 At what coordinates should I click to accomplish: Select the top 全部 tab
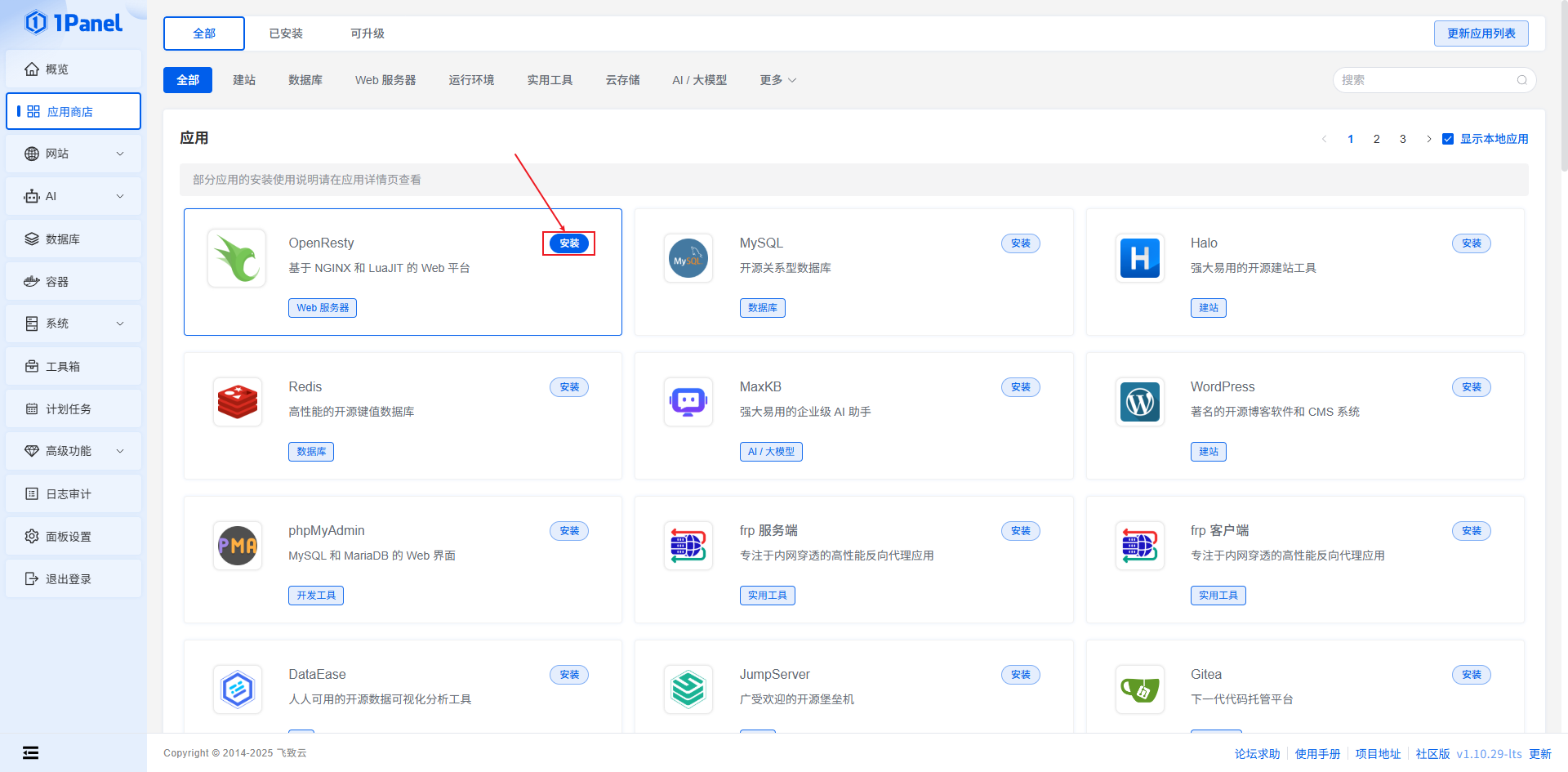pyautogui.click(x=204, y=33)
